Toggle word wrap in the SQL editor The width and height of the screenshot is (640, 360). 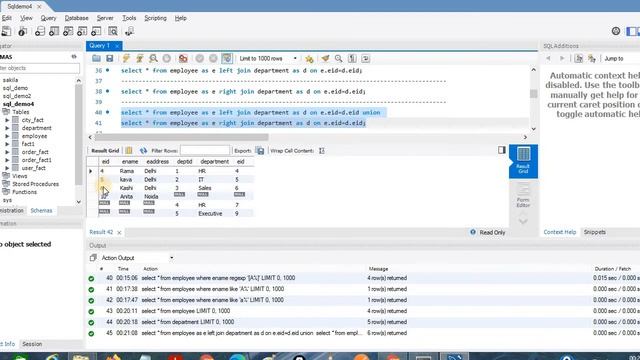click(366, 58)
